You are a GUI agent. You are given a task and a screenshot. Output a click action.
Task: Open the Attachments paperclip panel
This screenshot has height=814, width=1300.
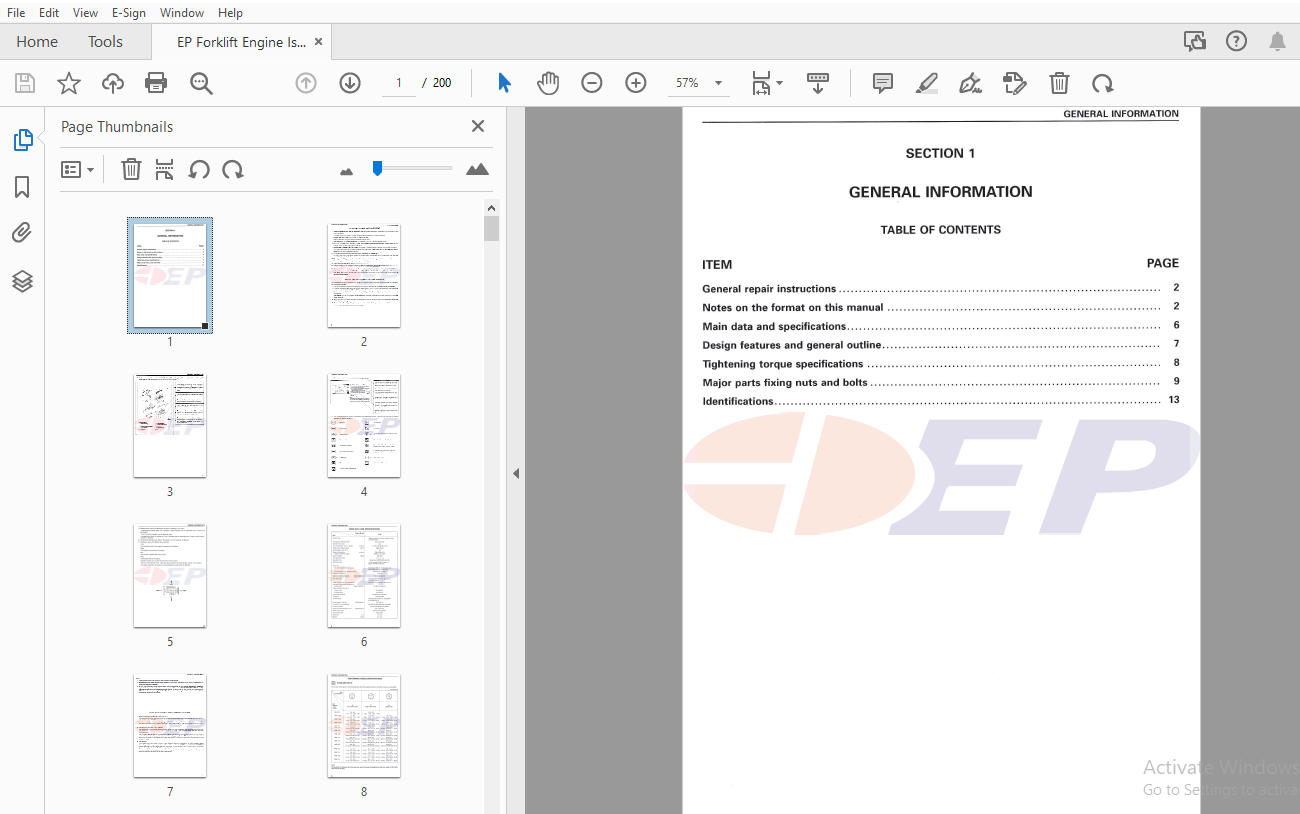22,233
